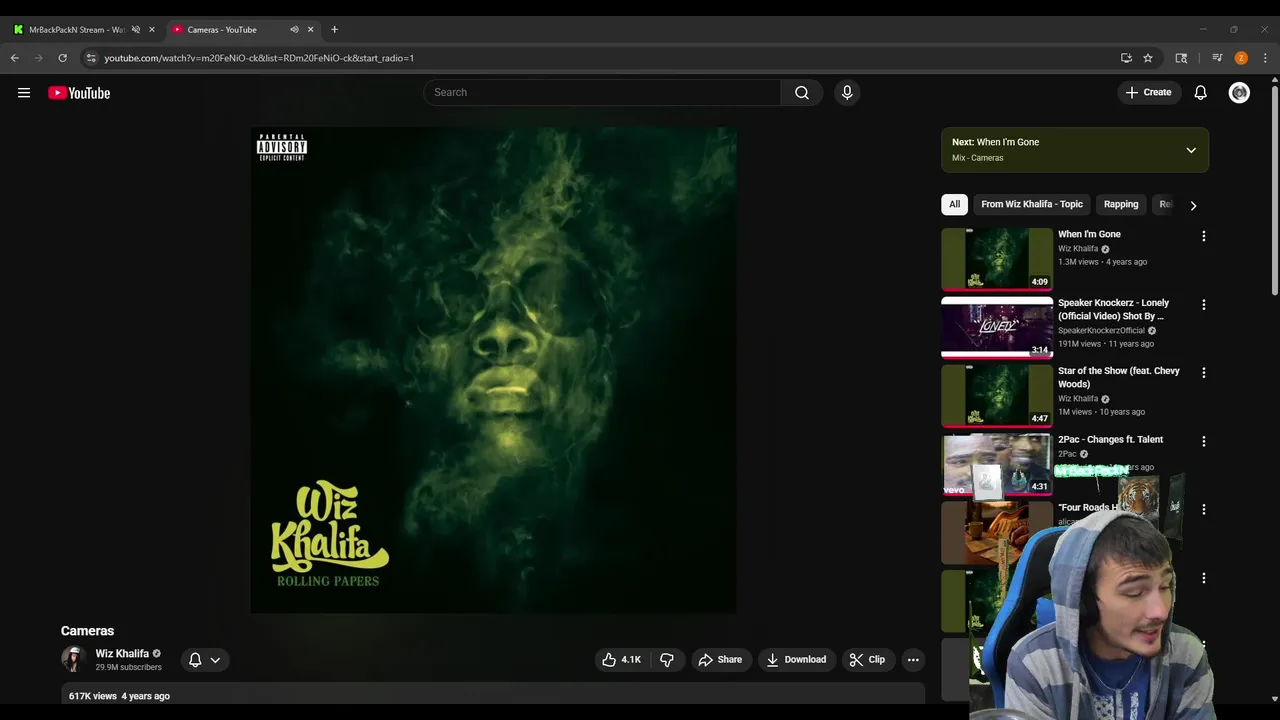Open Chrome tab search icon
The width and height of the screenshot is (1280, 720).
point(1181,58)
